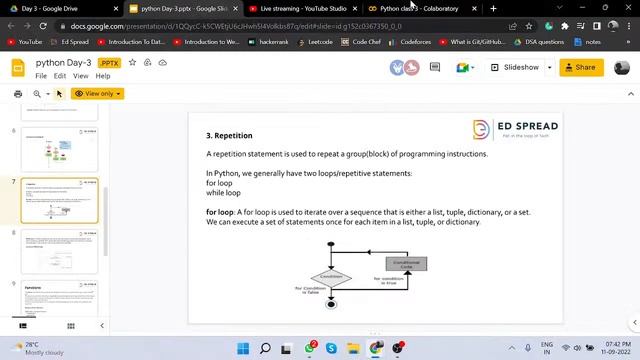Start the Slideshow
Viewport: 640px width, 360px height.
coord(515,67)
